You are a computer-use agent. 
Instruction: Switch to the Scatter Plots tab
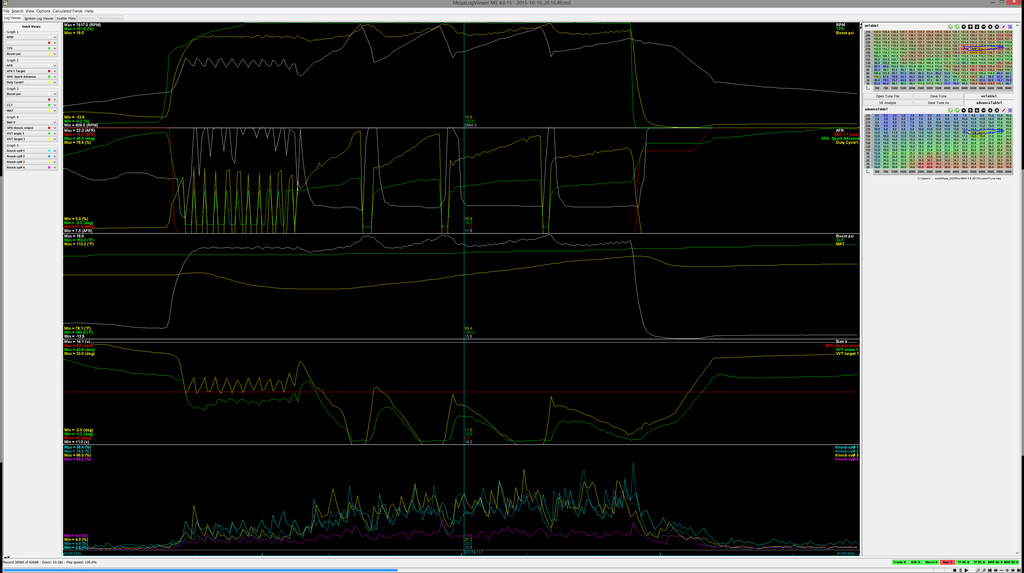66,18
